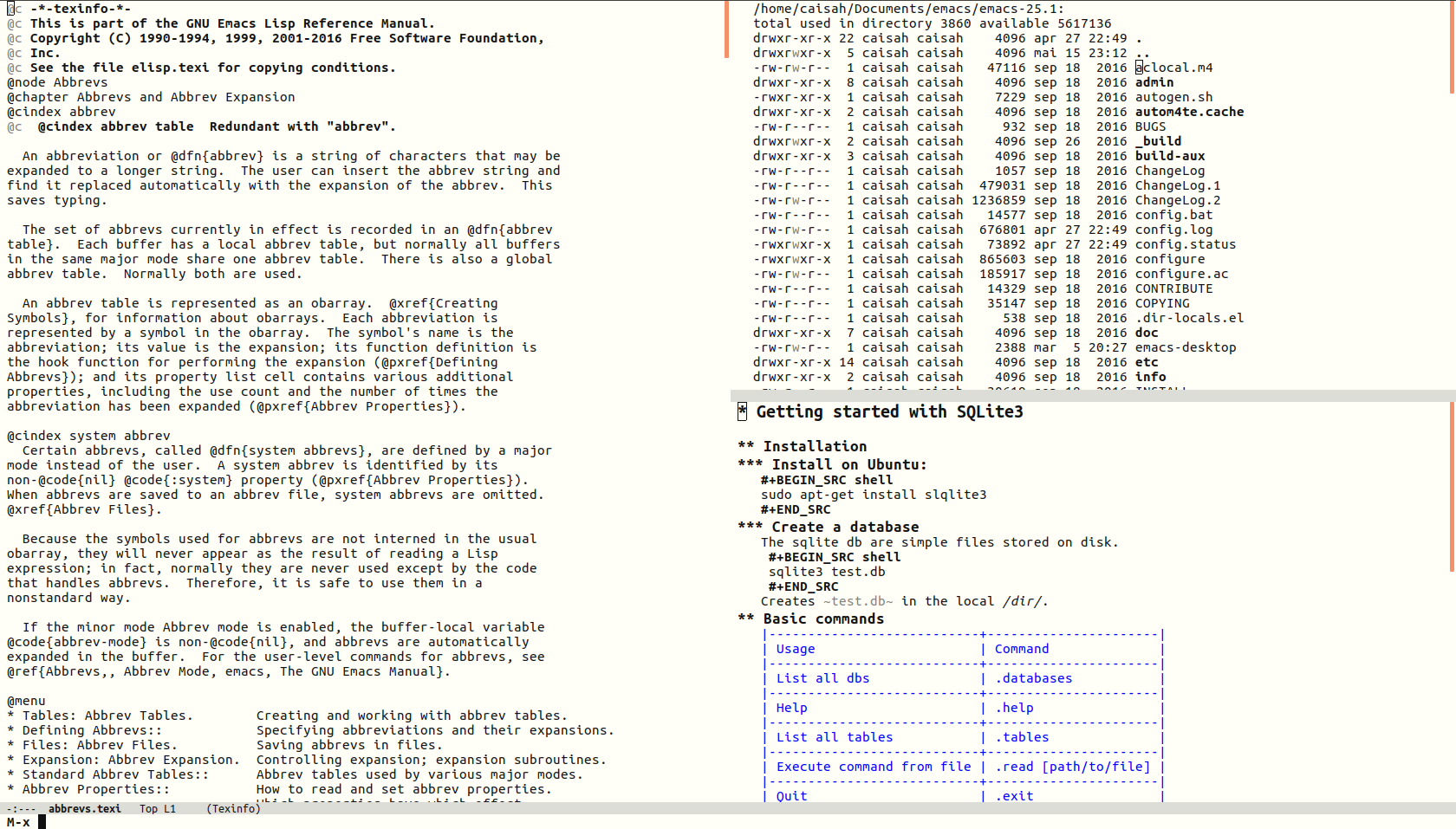Click the Usage table header cell
This screenshot has height=829, width=1456.
[796, 649]
